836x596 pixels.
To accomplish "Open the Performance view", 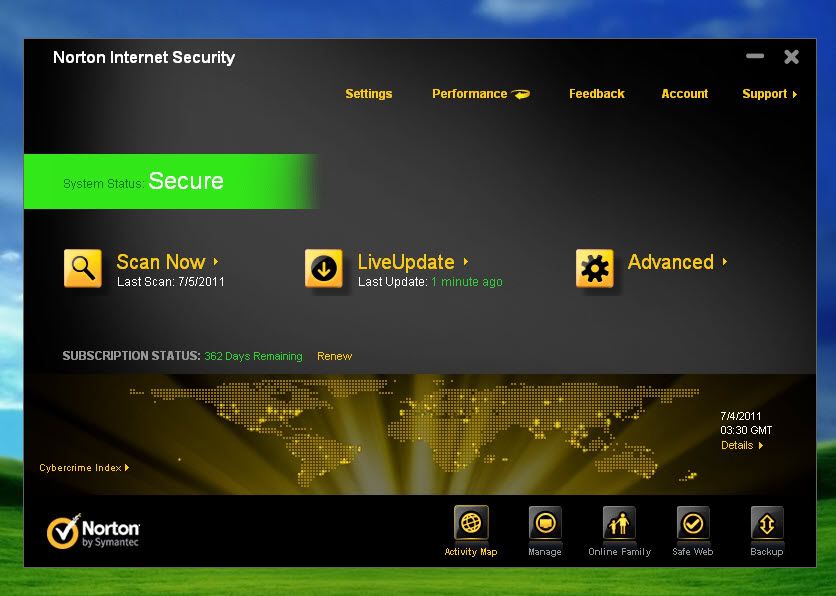I will 470,94.
